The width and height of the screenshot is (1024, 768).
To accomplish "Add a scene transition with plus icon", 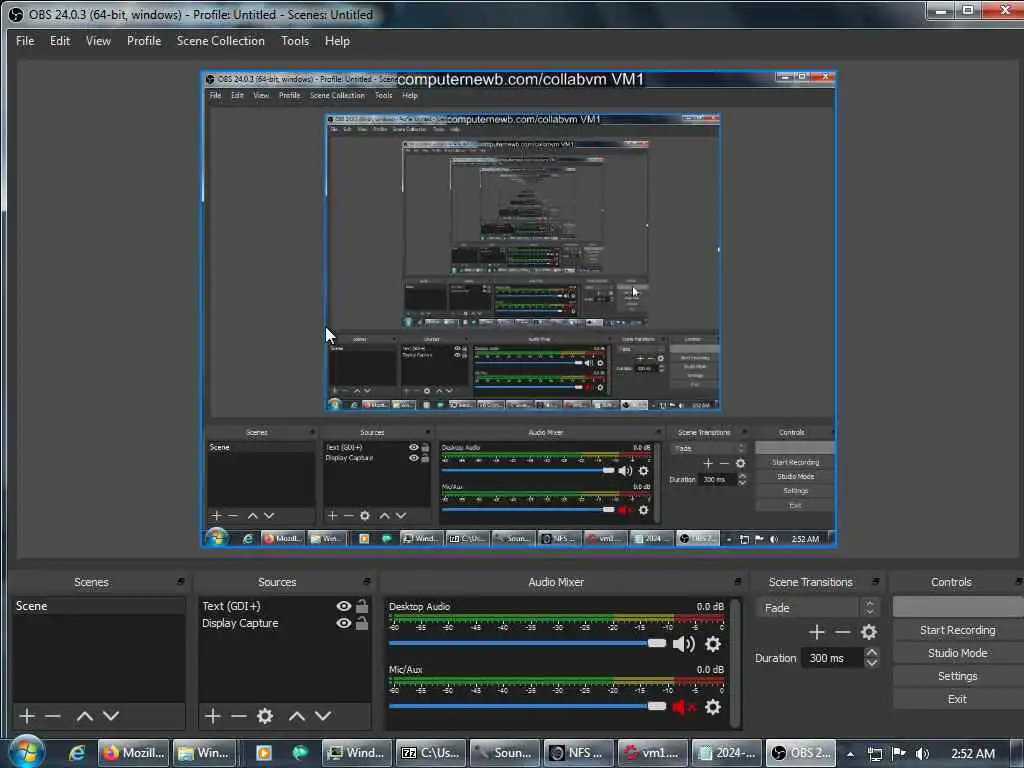I will click(816, 632).
